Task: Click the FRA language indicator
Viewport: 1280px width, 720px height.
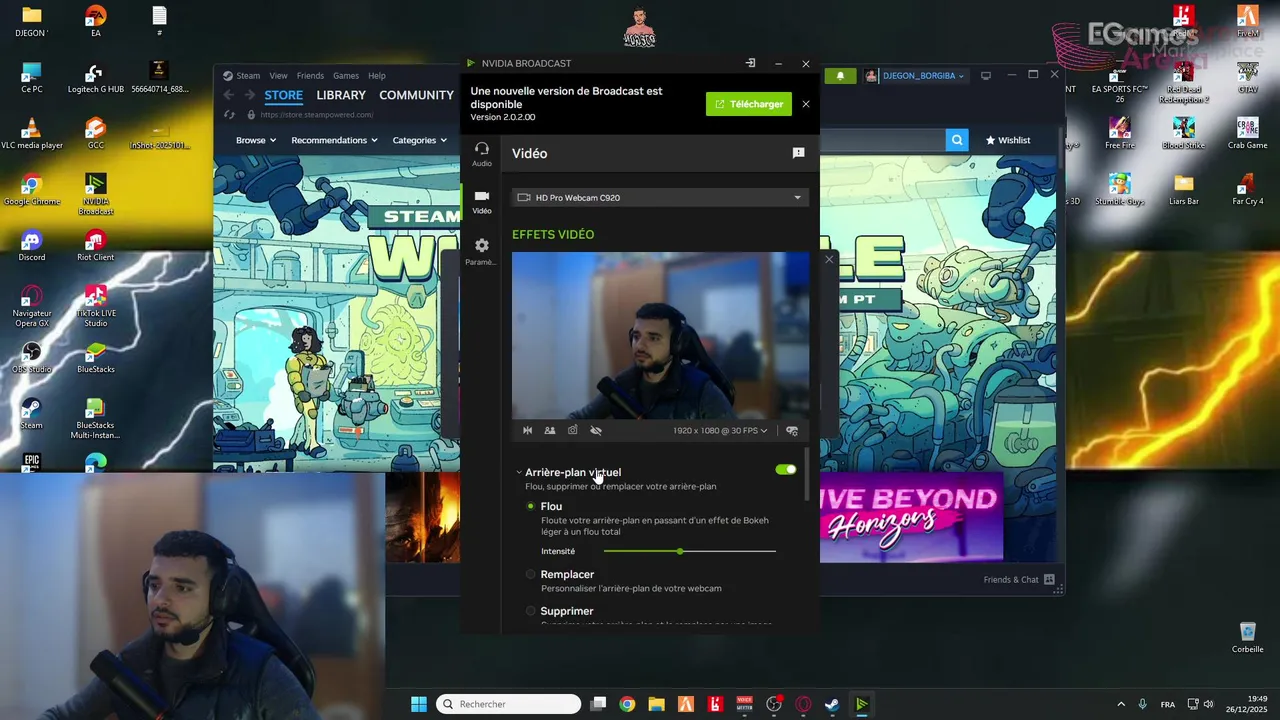Action: click(1168, 704)
